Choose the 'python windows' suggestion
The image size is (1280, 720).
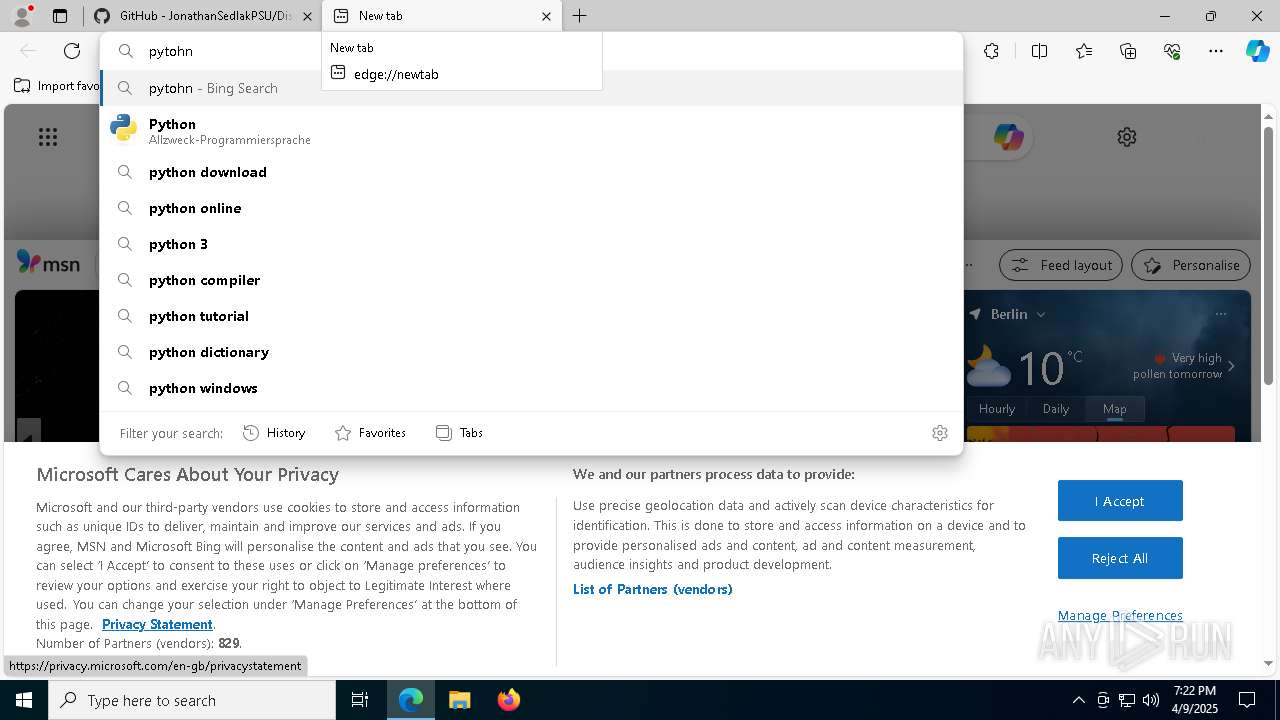click(531, 388)
